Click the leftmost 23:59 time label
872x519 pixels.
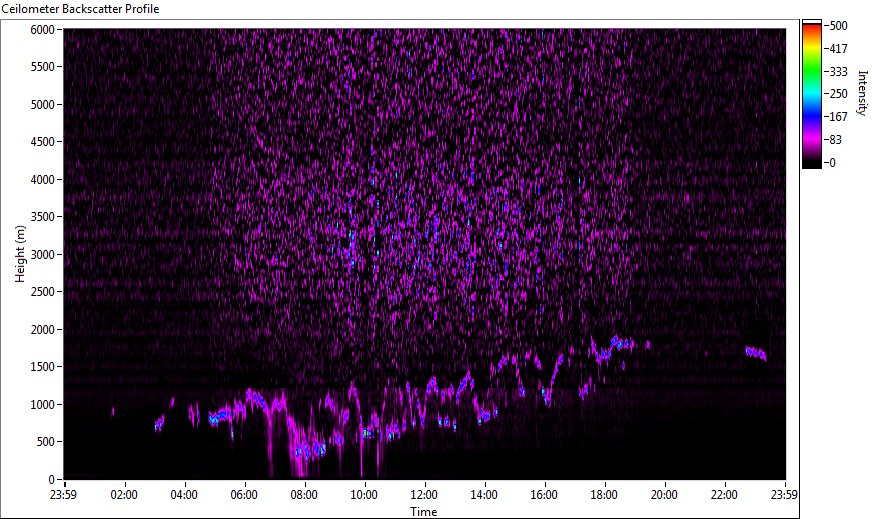64,495
